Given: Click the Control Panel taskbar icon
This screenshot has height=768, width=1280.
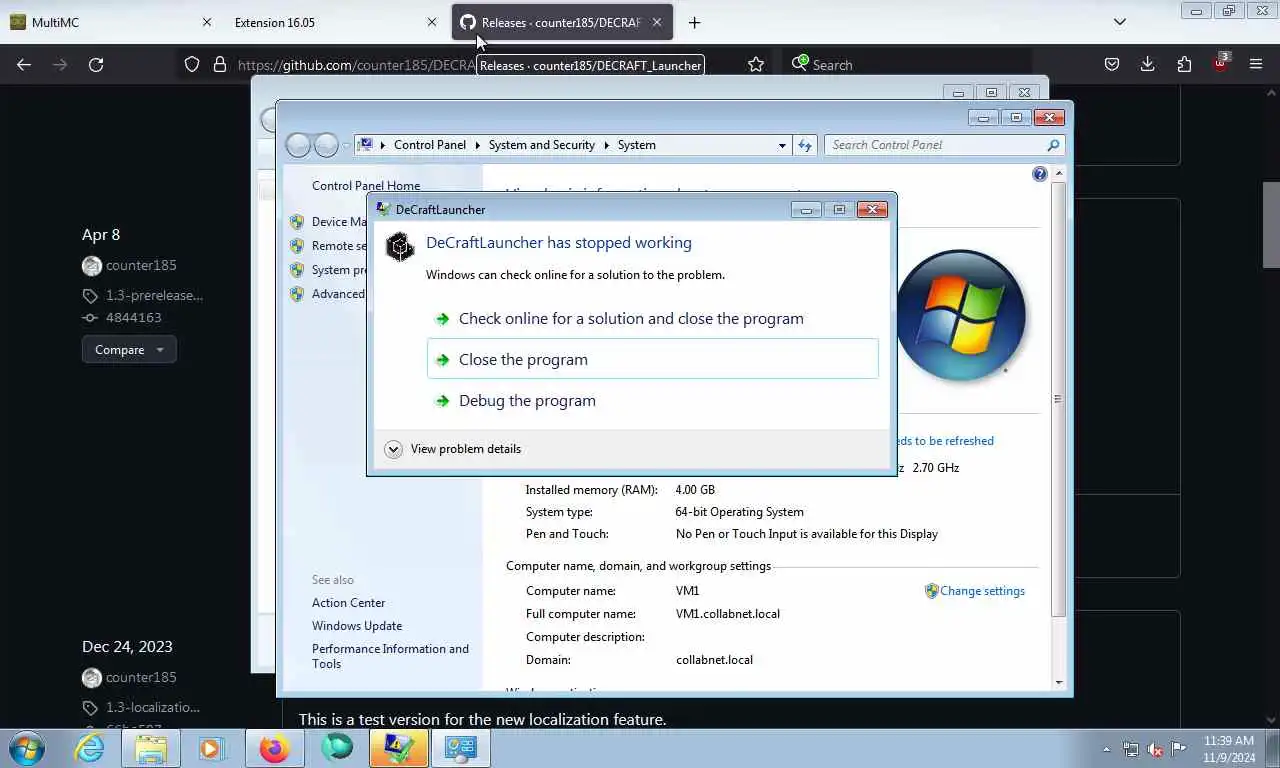Looking at the screenshot, I should 461,748.
